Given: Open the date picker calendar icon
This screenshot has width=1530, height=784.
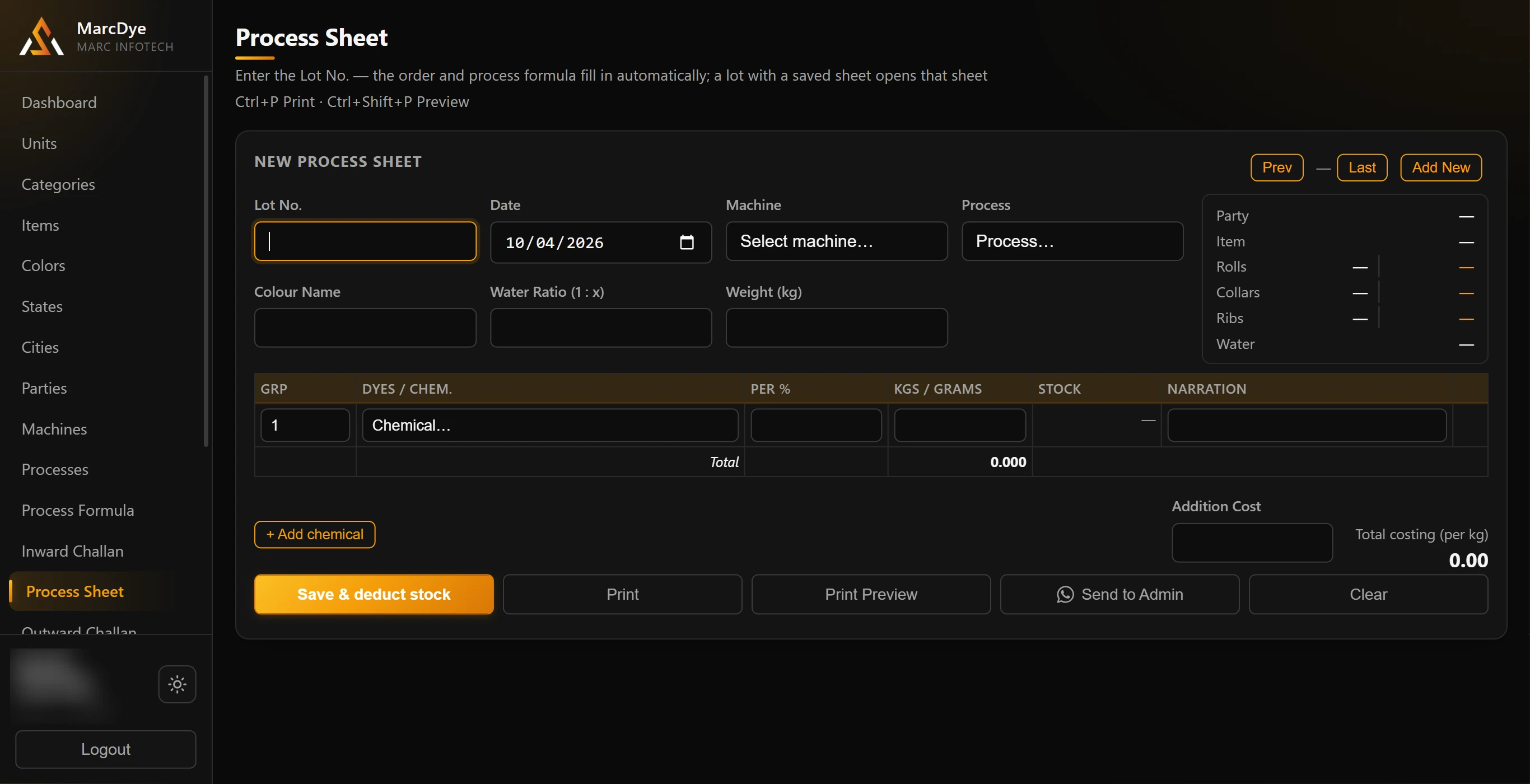Looking at the screenshot, I should point(687,242).
